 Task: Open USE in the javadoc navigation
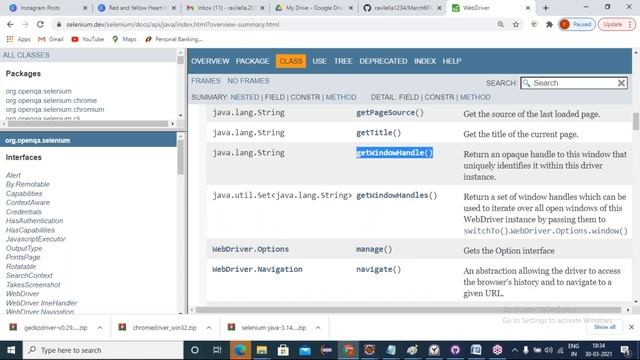pyautogui.click(x=319, y=61)
